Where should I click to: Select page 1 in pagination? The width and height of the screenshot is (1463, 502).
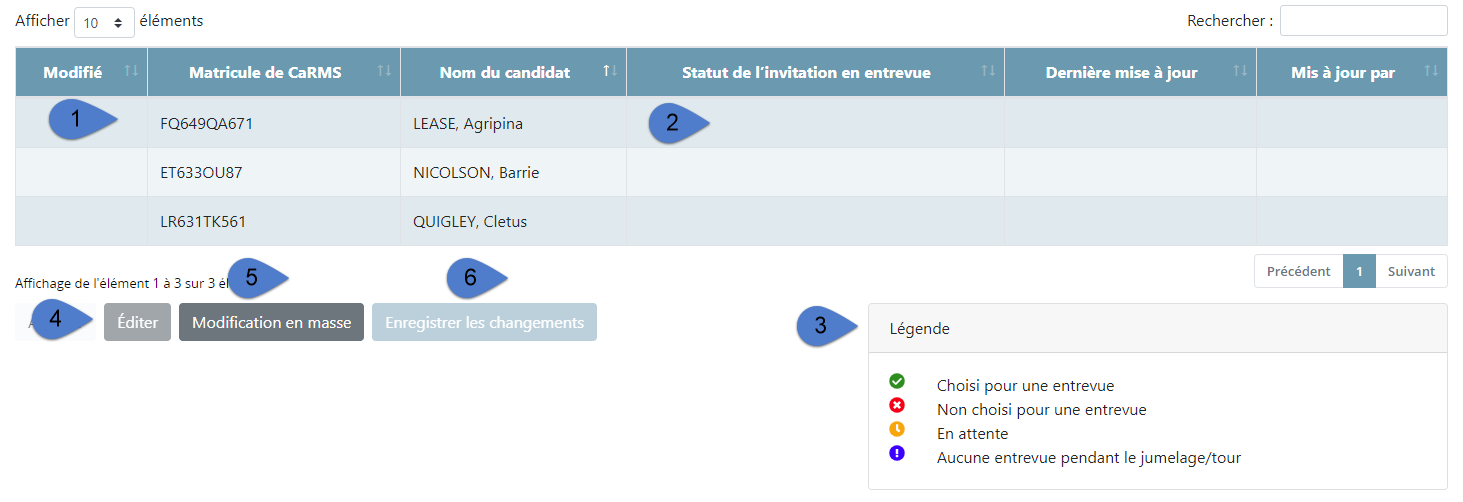coord(1359,271)
